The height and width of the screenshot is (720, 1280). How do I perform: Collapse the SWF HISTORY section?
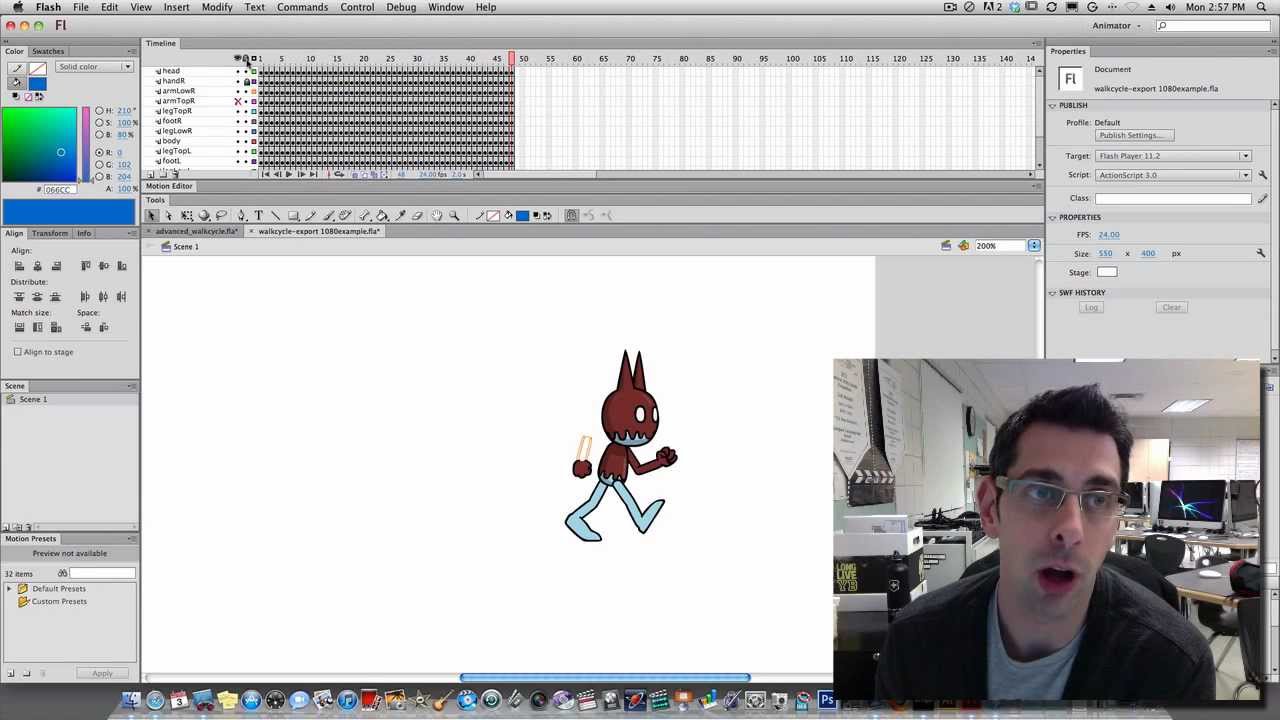pos(1052,293)
